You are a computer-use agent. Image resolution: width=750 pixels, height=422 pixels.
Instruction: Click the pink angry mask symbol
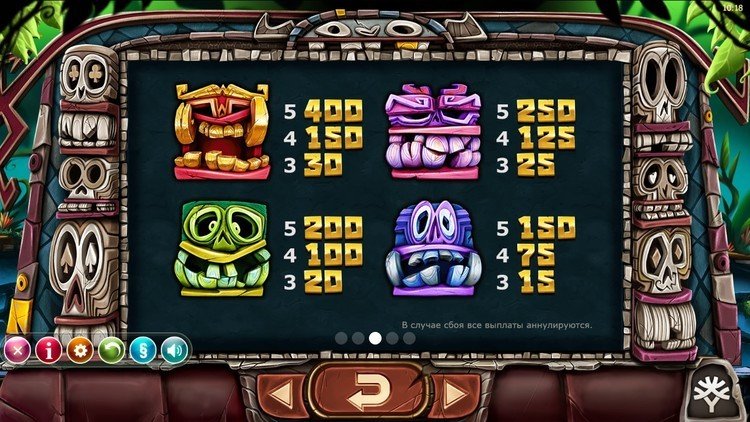[x=433, y=132]
